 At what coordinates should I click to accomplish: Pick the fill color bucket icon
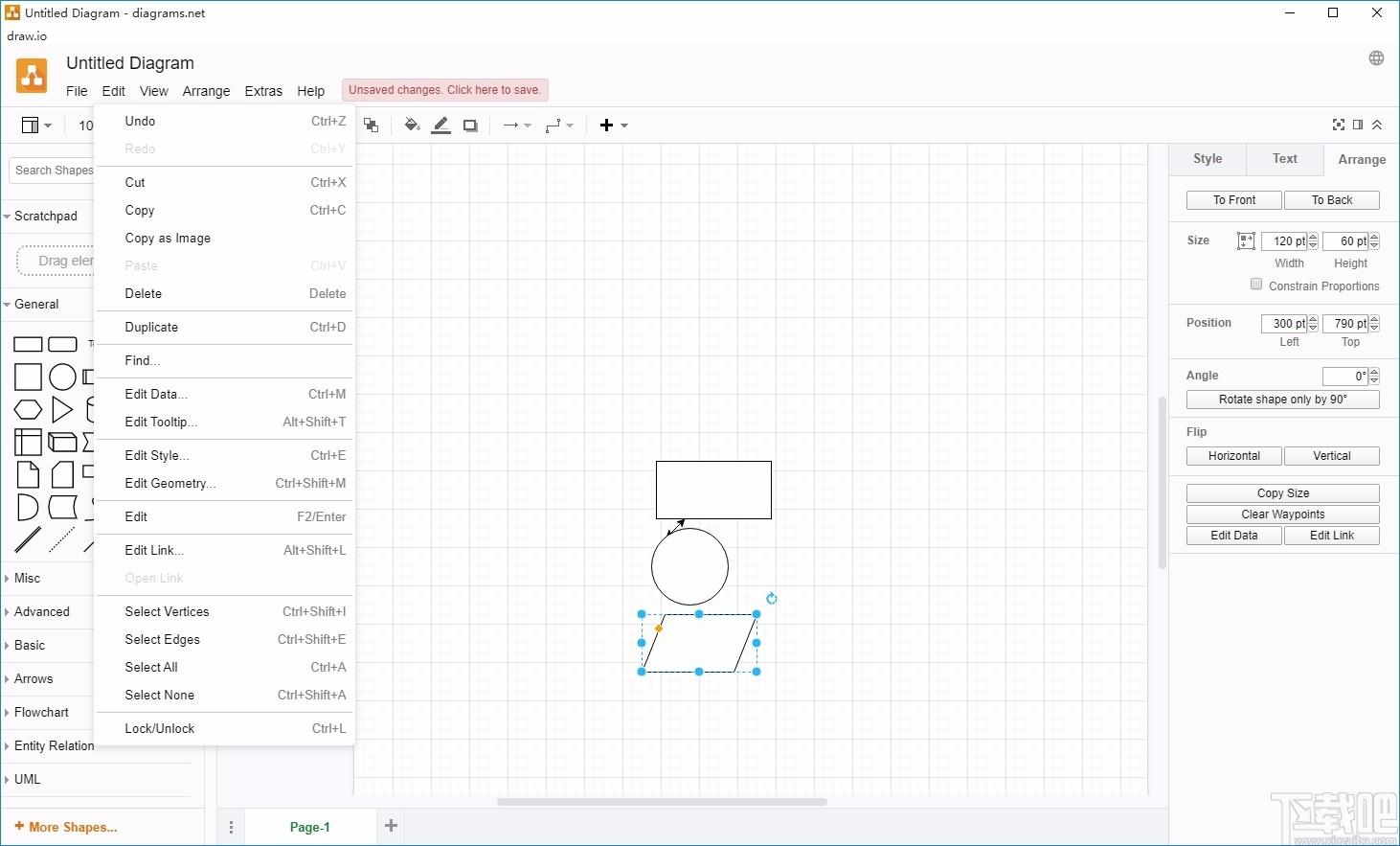[x=412, y=126]
